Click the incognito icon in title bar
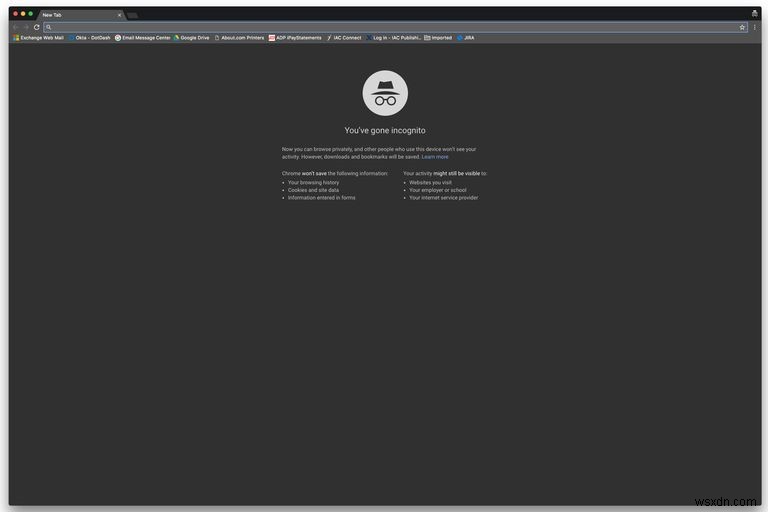The width and height of the screenshot is (768, 512). pos(754,14)
